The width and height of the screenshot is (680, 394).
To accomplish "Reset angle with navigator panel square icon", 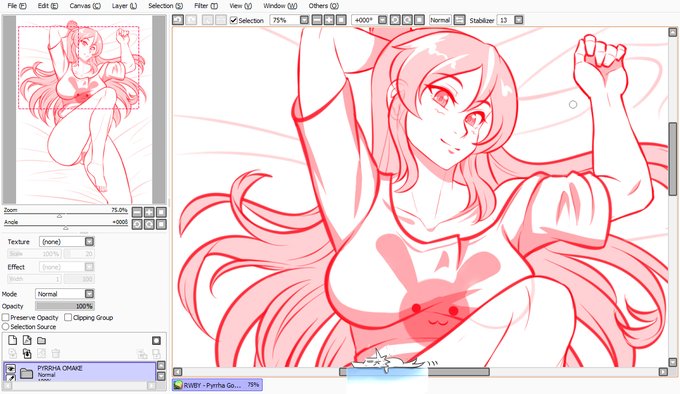I will coord(161,225).
